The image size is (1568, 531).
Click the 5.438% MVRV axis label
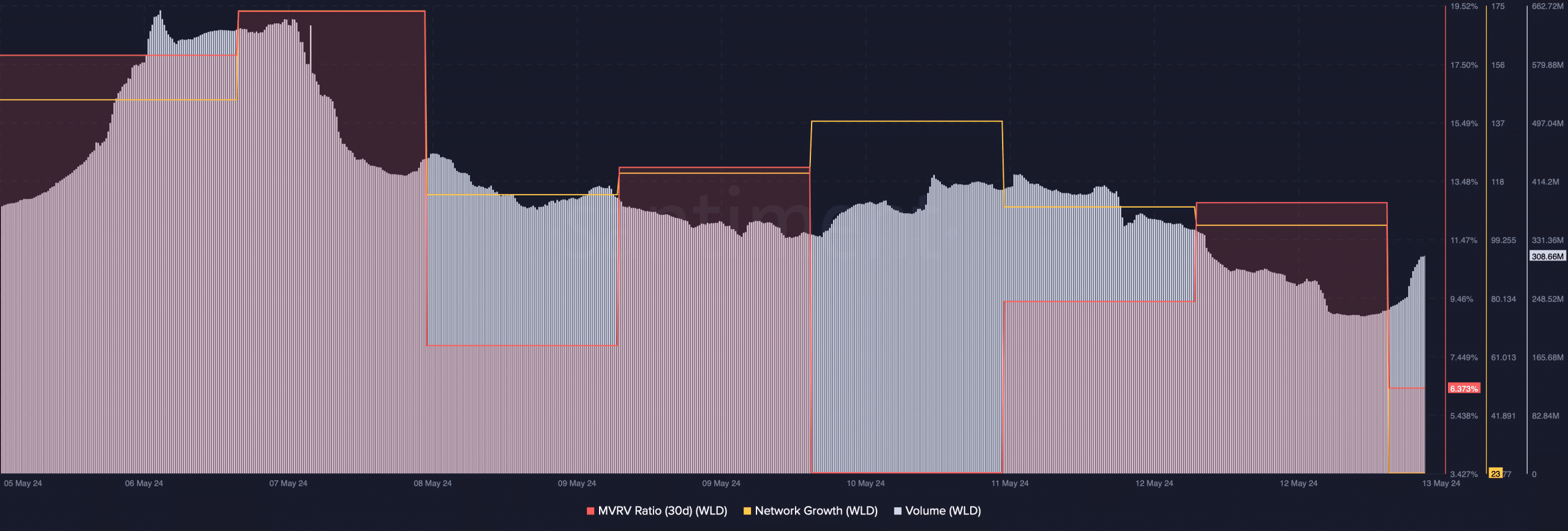pyautogui.click(x=1464, y=416)
